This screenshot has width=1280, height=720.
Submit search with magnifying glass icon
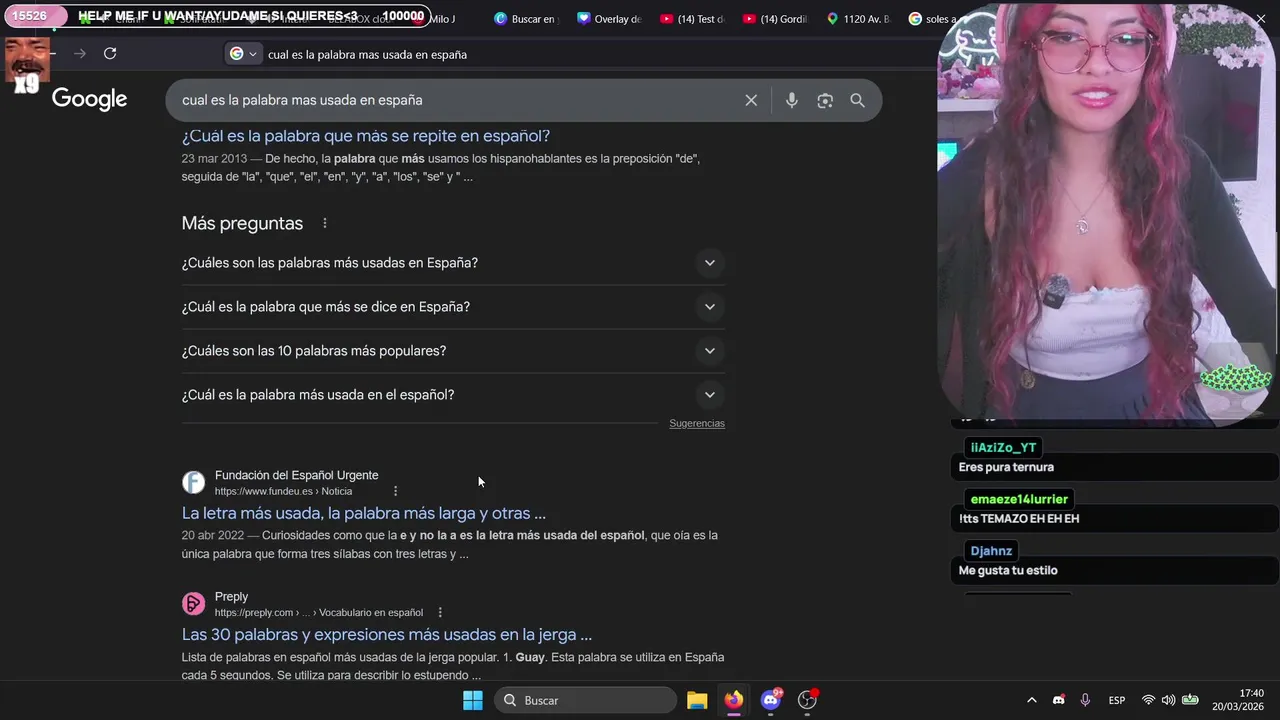pos(857,100)
